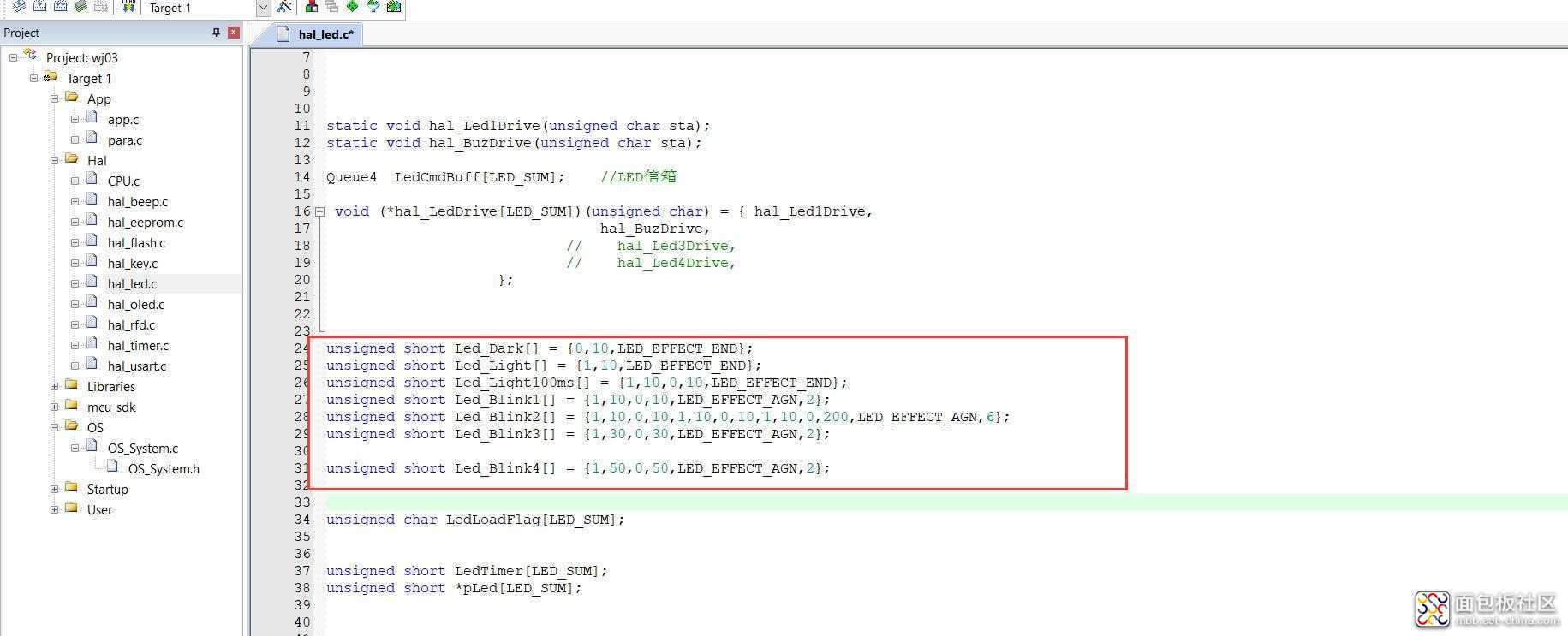Click 'Led_Blink2[]' in the code

505,417
